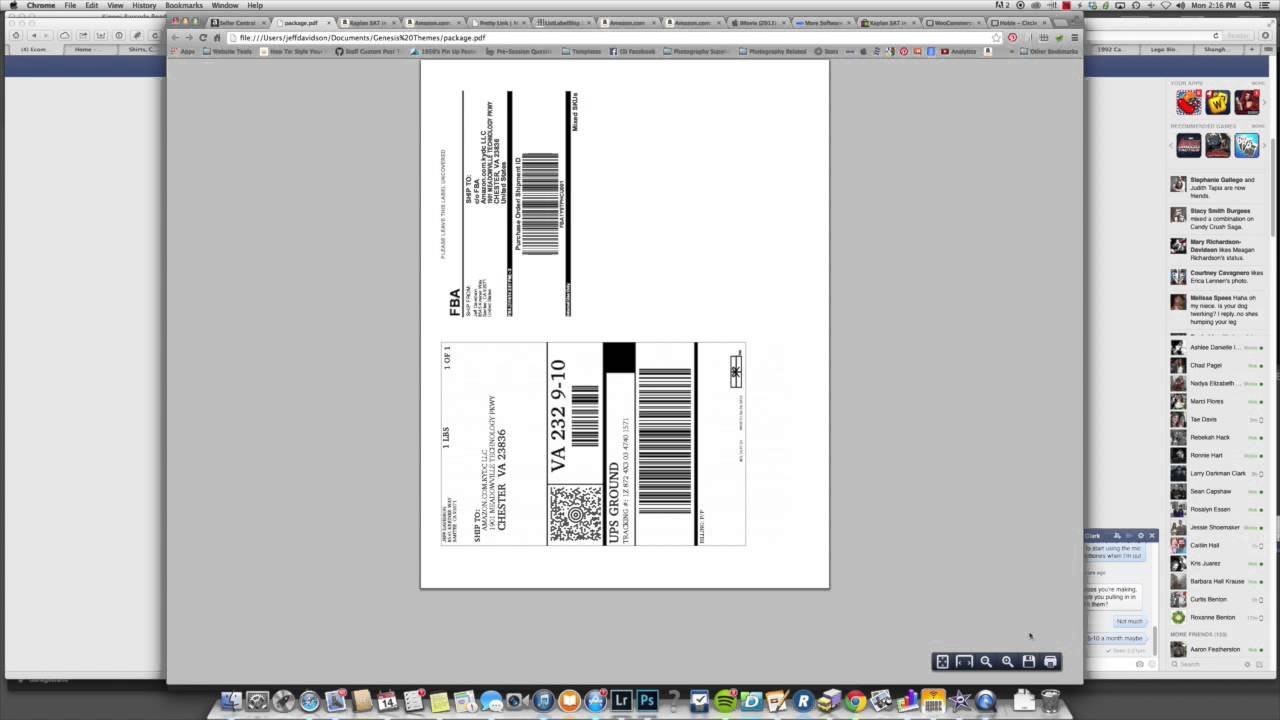This screenshot has width=1280, height=720.
Task: Switch to the Pretty Link tab
Action: pos(498,22)
